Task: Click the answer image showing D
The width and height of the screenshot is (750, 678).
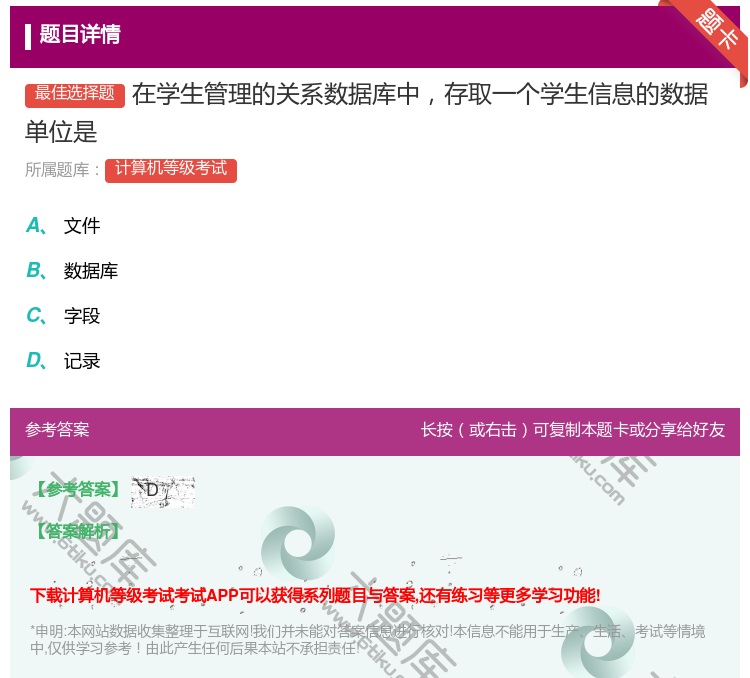Action: point(163,492)
